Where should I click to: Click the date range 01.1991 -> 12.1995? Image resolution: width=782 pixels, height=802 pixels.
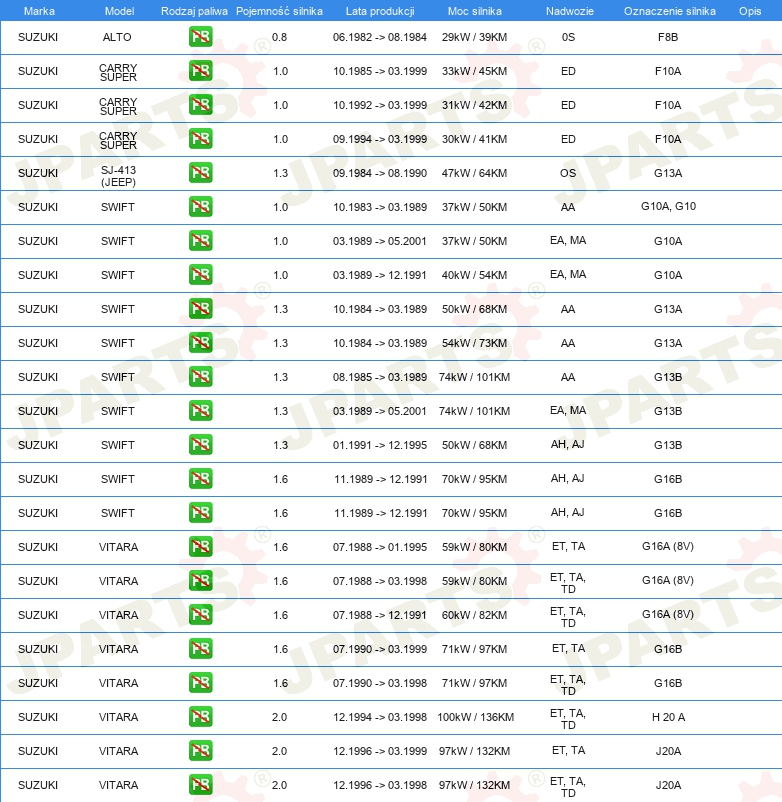[379, 445]
